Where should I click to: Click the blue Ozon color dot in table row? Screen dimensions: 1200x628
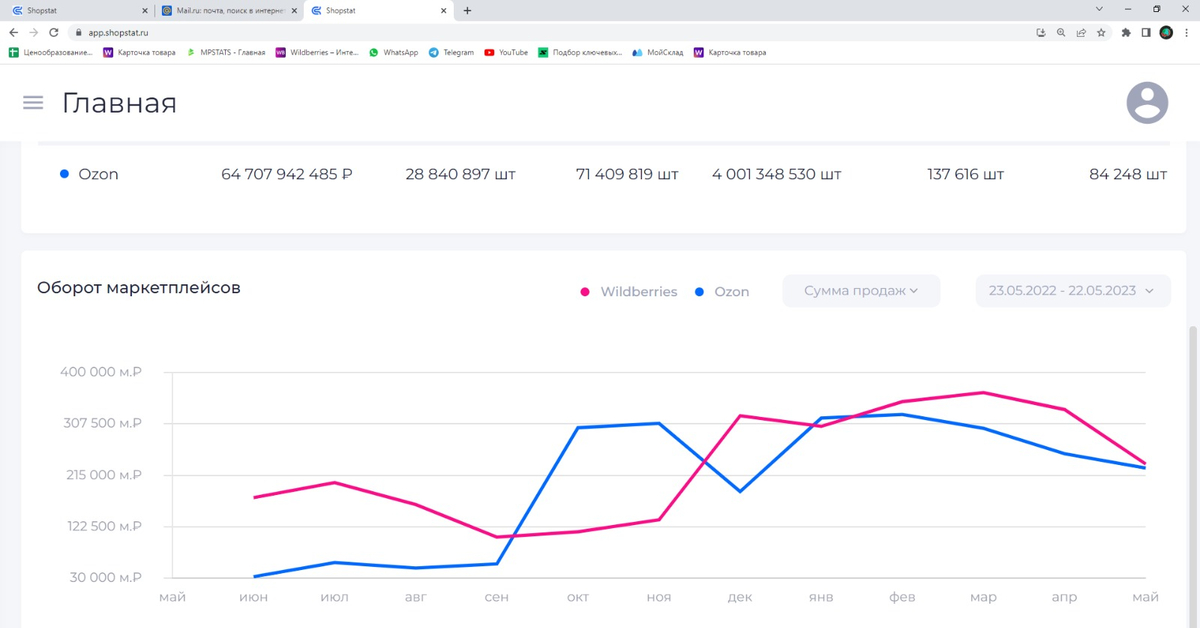coord(65,174)
